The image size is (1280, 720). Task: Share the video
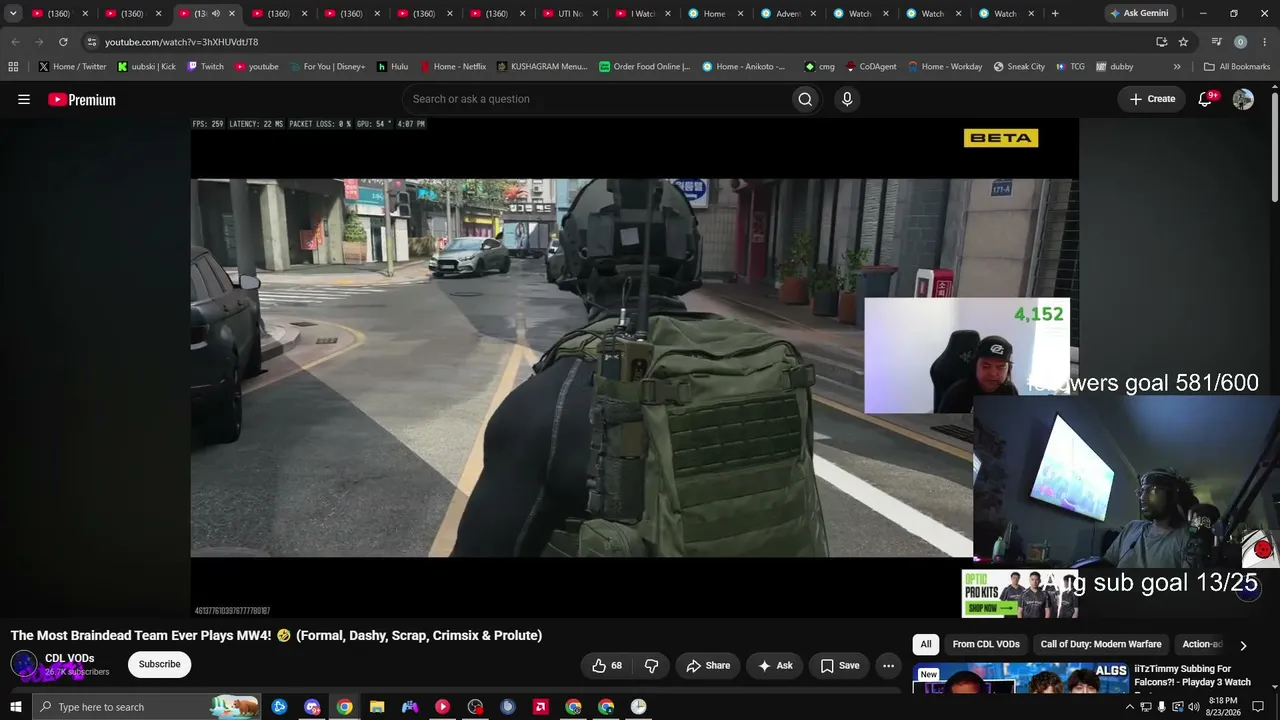click(x=708, y=665)
